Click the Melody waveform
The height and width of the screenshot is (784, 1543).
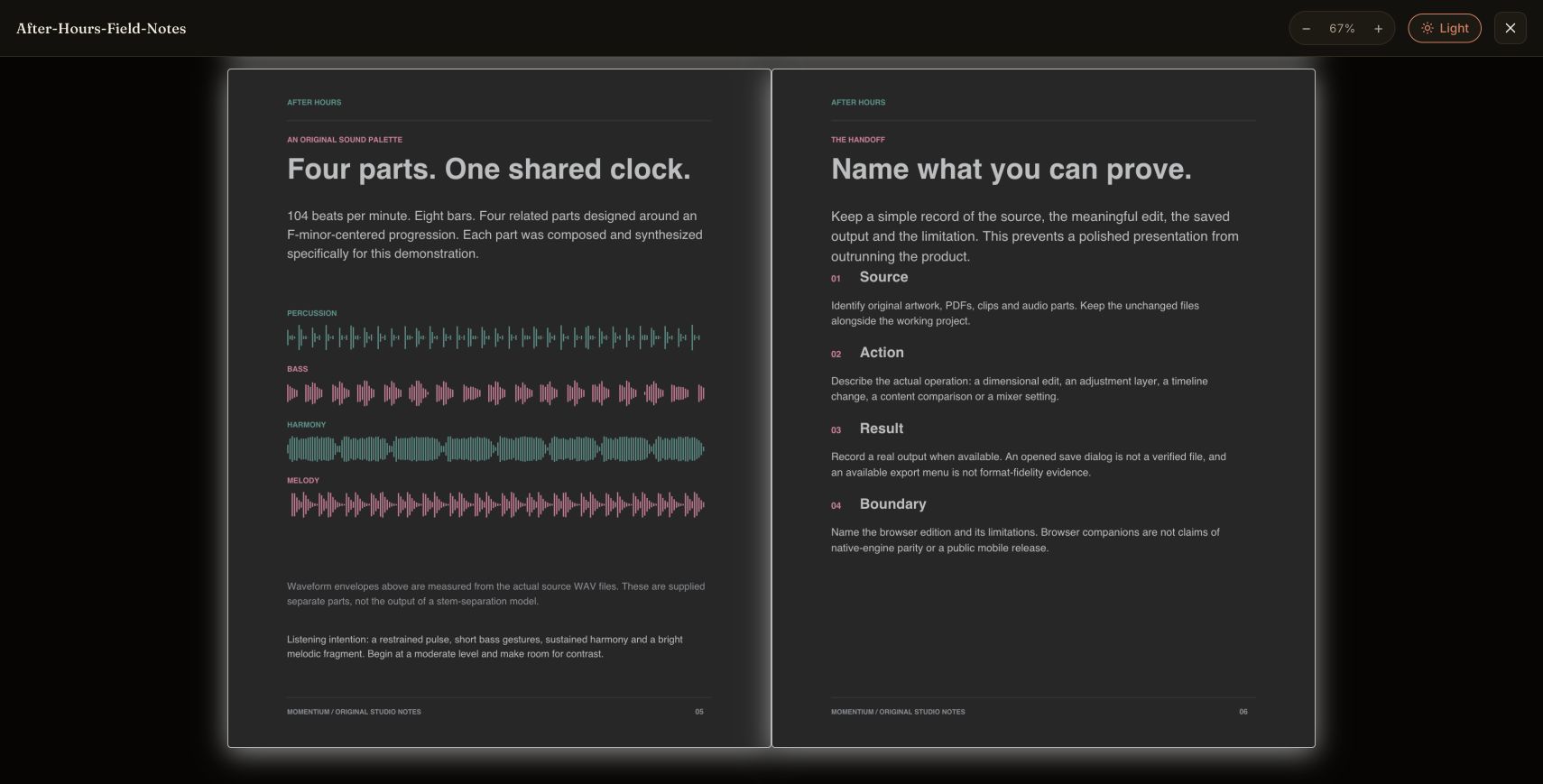[x=497, y=504]
